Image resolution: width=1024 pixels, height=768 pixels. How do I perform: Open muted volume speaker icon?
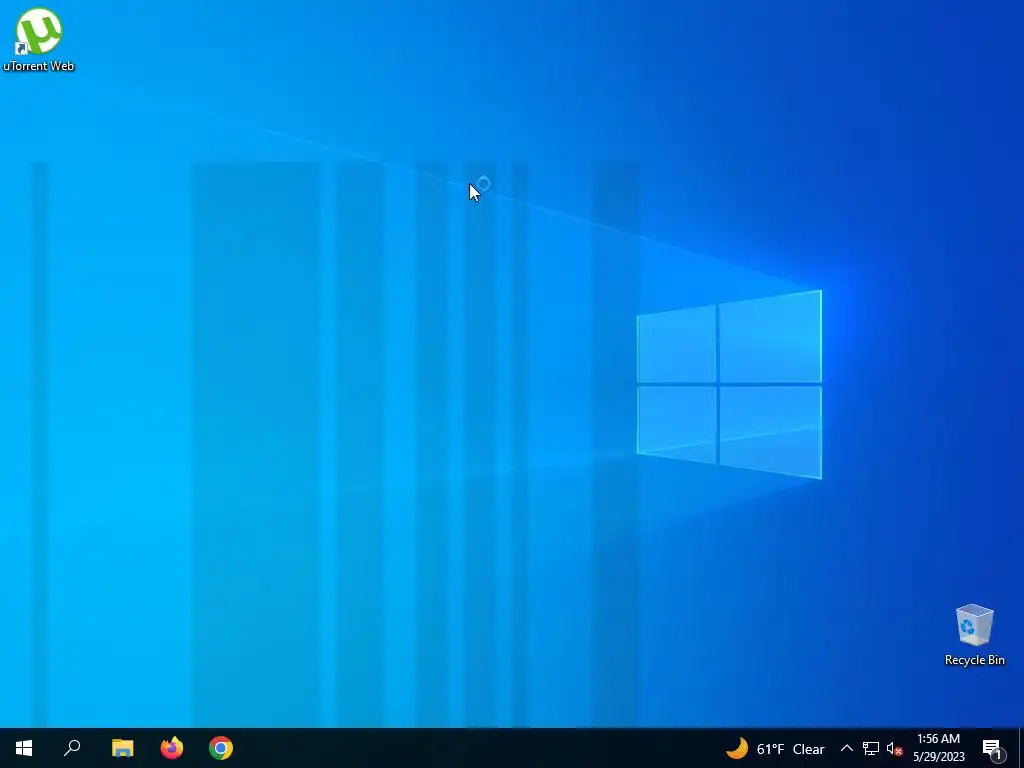(x=894, y=748)
